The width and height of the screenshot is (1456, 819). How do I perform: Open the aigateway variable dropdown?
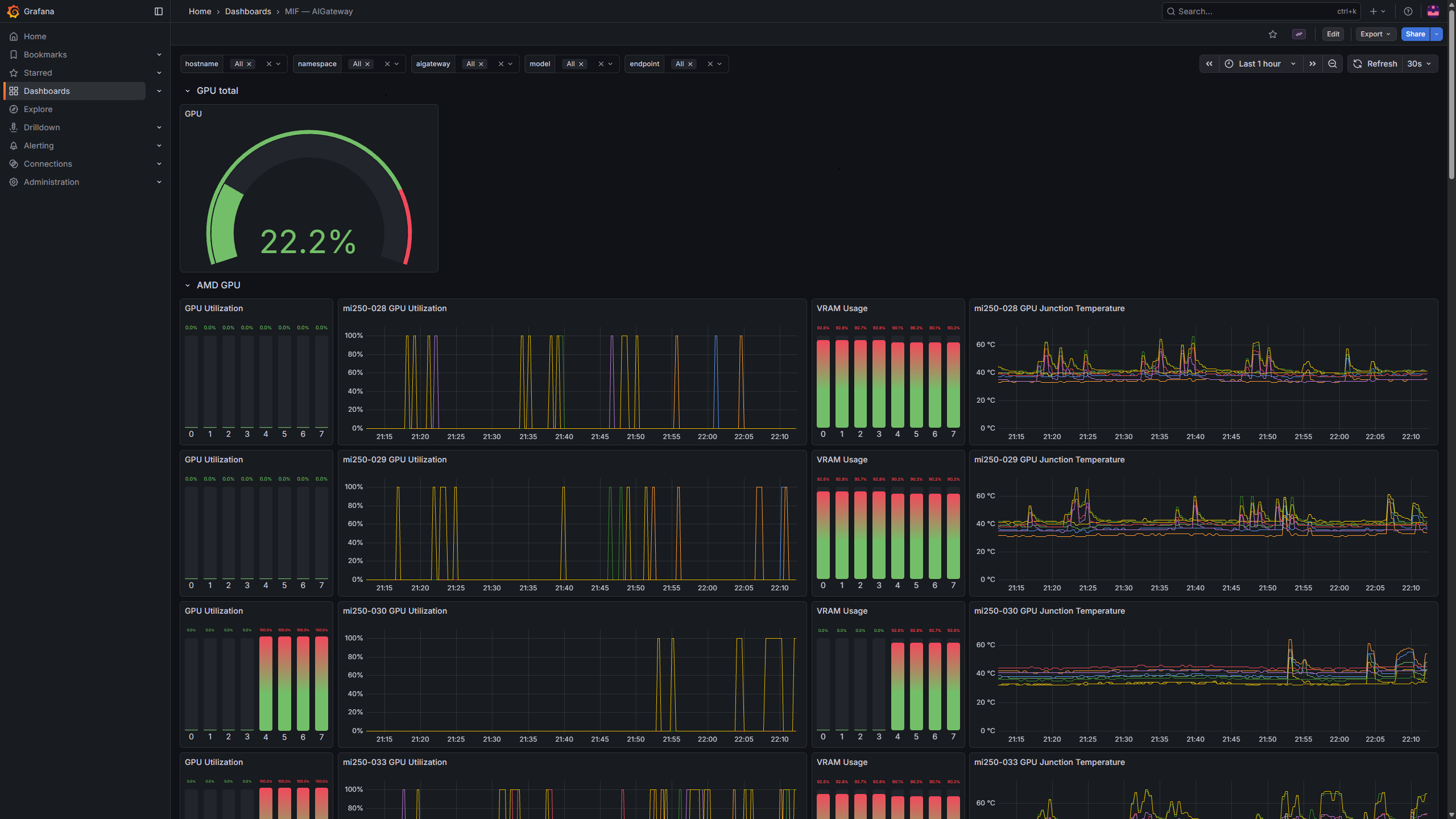[511, 64]
